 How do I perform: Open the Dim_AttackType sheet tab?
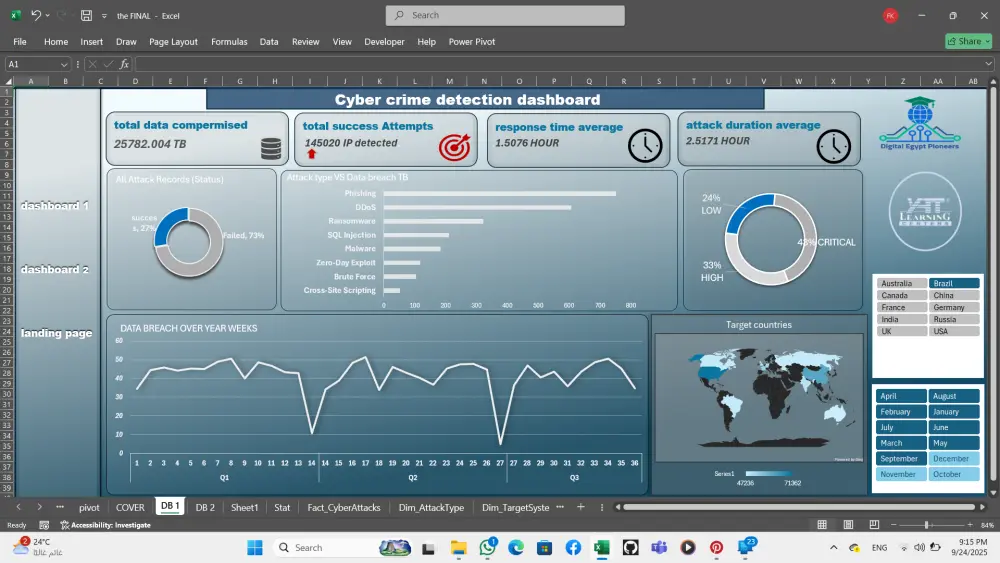point(431,508)
